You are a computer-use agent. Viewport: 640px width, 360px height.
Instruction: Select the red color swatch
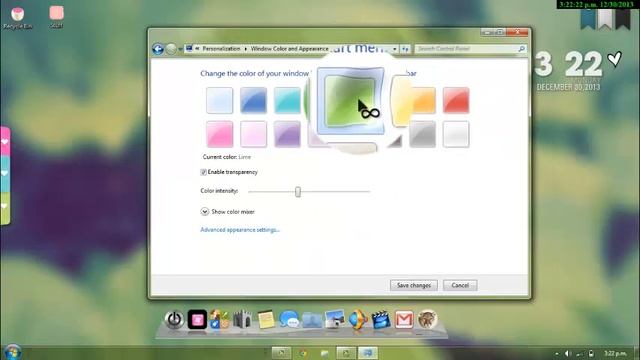456,100
